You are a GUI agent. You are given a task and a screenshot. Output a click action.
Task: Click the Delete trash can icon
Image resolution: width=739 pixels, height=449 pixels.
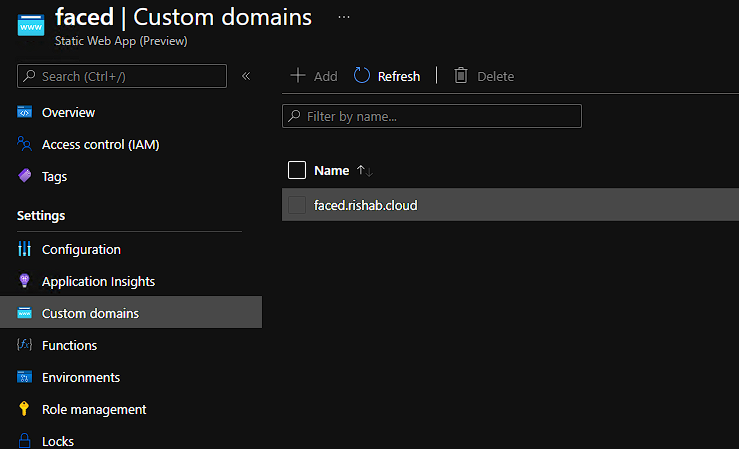[461, 75]
